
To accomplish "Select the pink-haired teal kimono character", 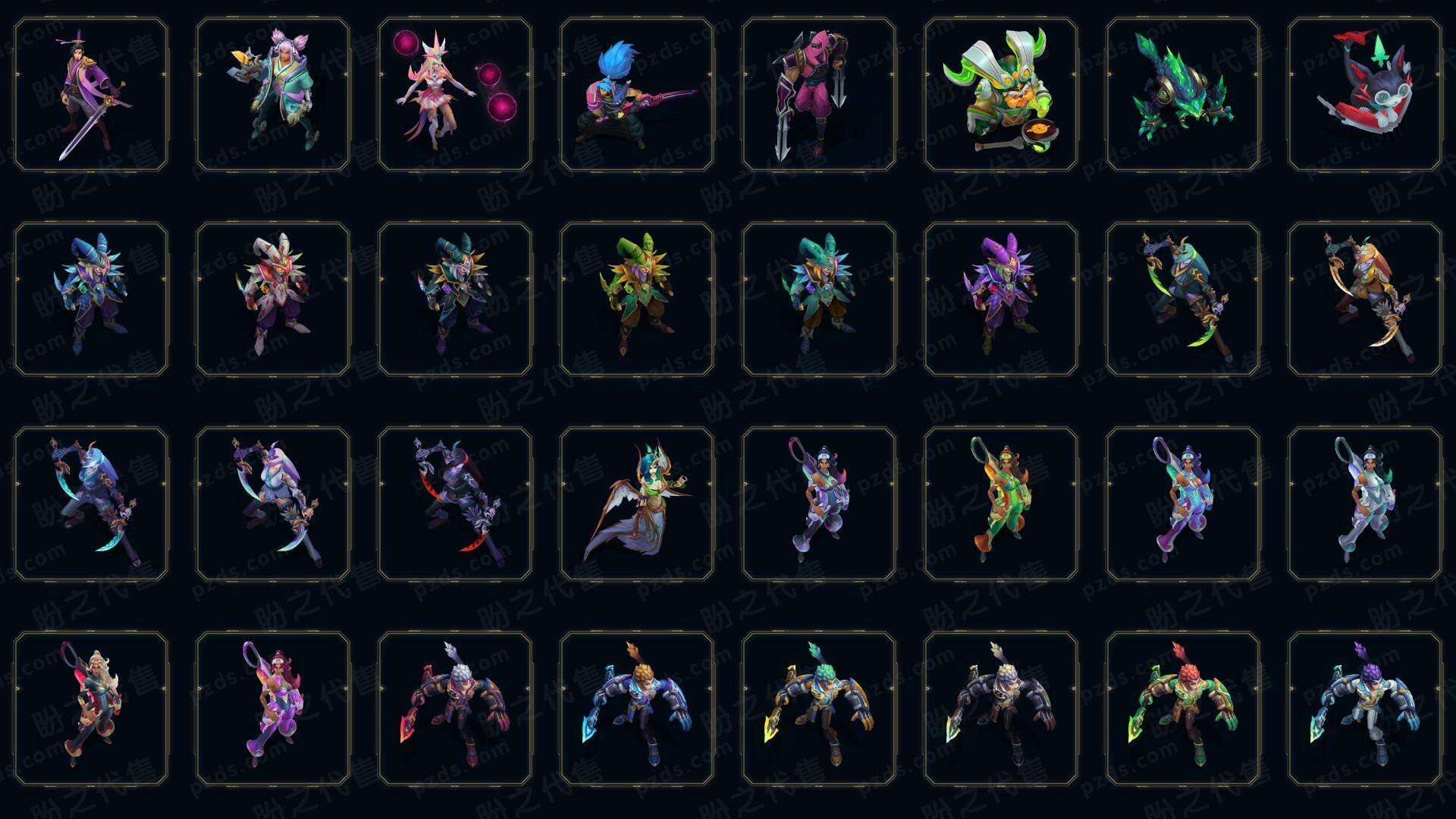I will 273,95.
